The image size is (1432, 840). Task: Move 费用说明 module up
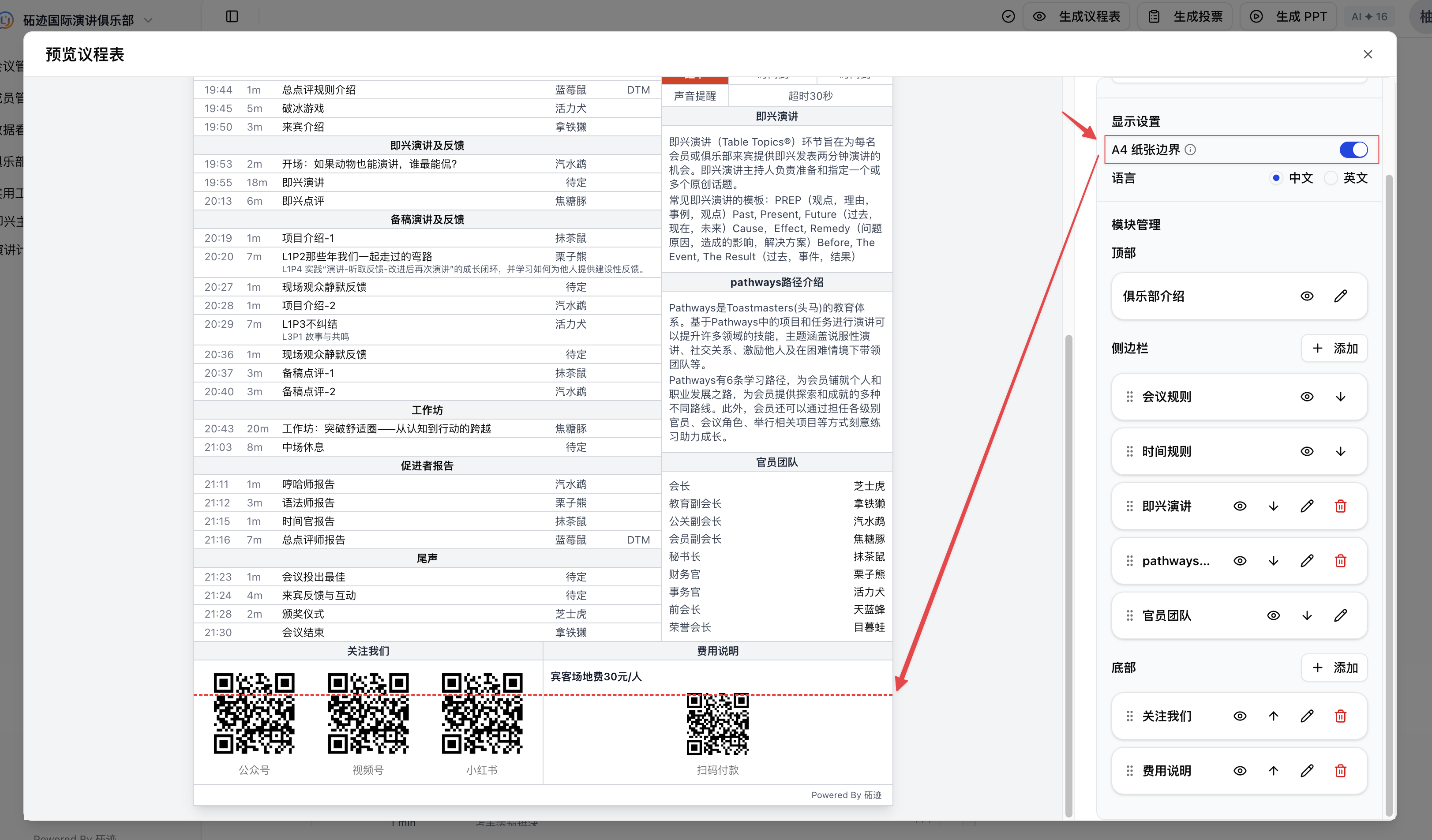tap(1274, 771)
